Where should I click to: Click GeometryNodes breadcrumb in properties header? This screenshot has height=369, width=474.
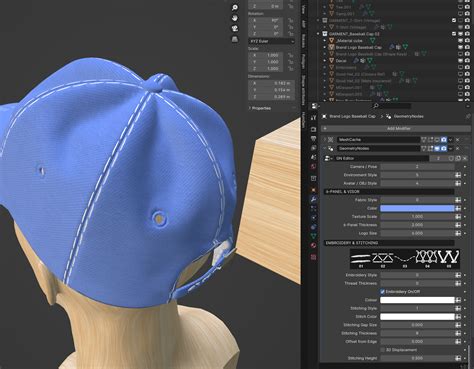click(408, 116)
